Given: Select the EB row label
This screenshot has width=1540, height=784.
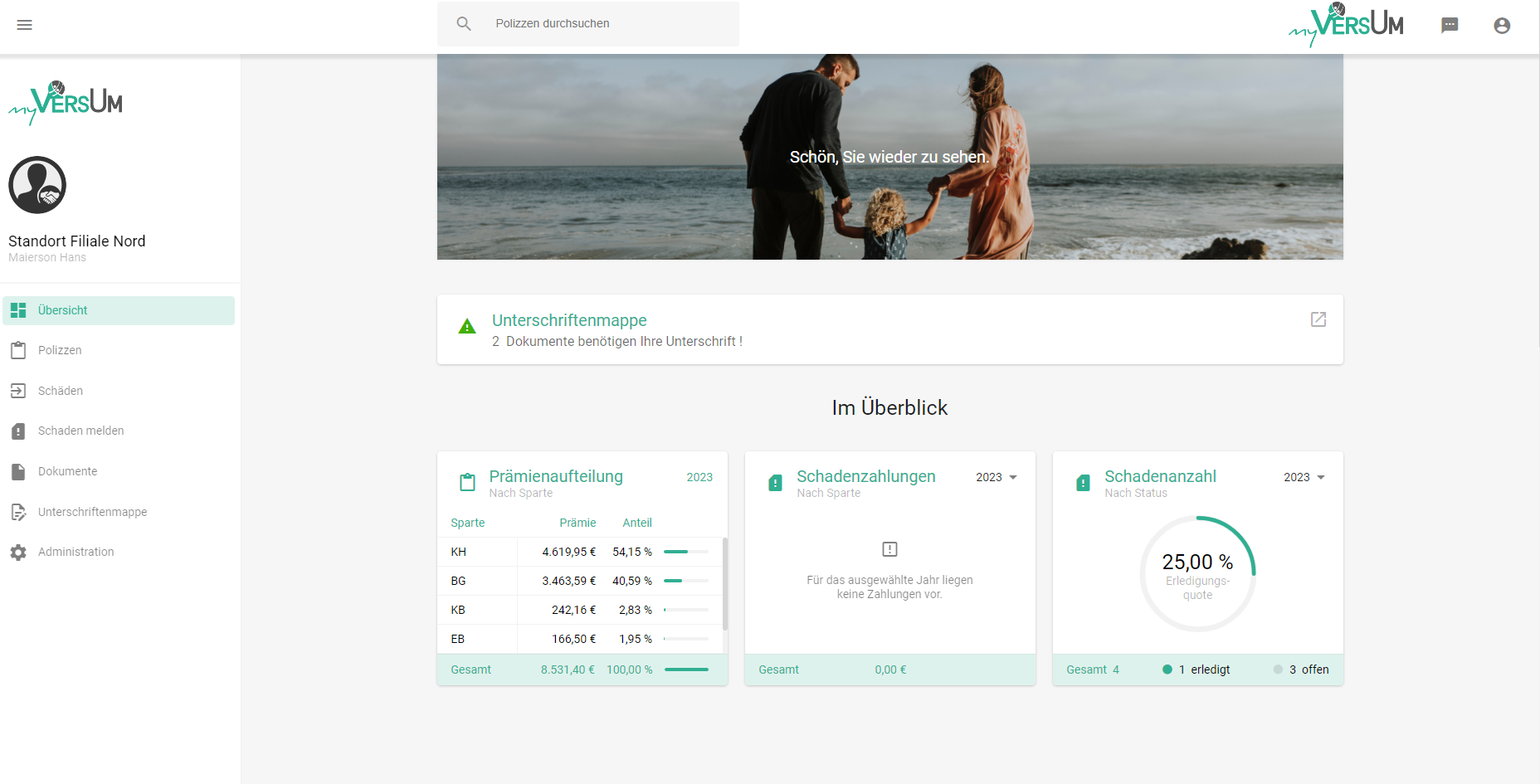Looking at the screenshot, I should click(458, 639).
